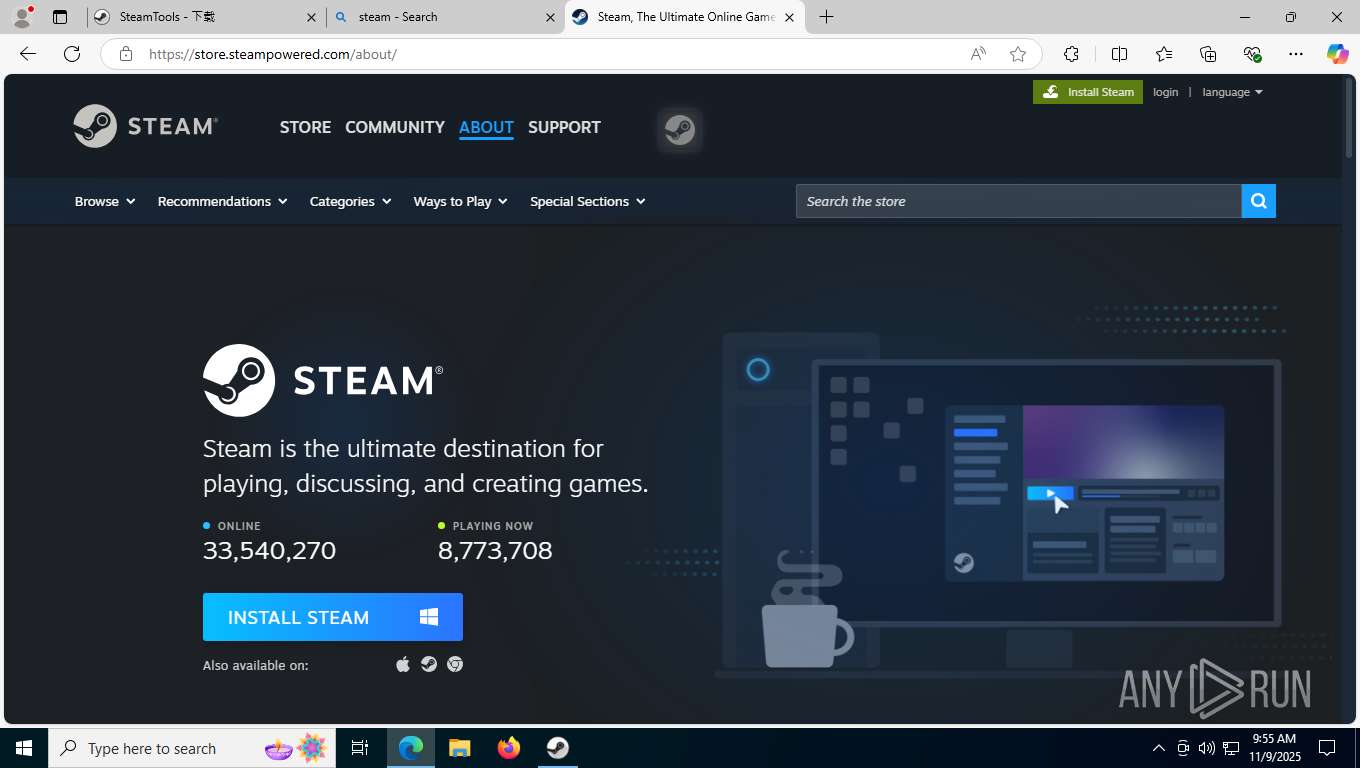Viewport: 1360px width, 768px height.
Task: Click the blue INSTALL STEAM button
Action: click(x=333, y=617)
